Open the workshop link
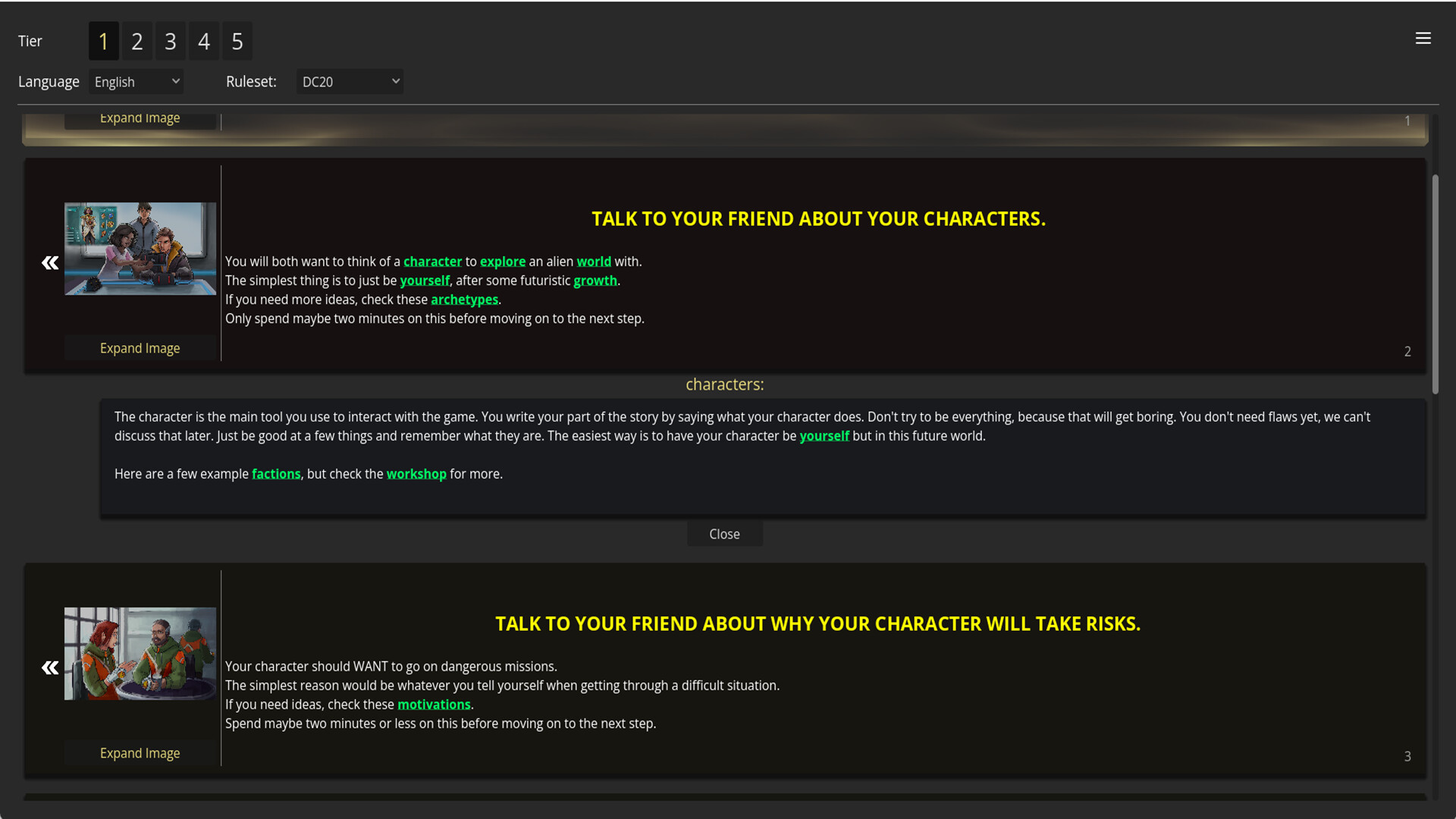Viewport: 1456px width, 819px height. pyautogui.click(x=416, y=474)
